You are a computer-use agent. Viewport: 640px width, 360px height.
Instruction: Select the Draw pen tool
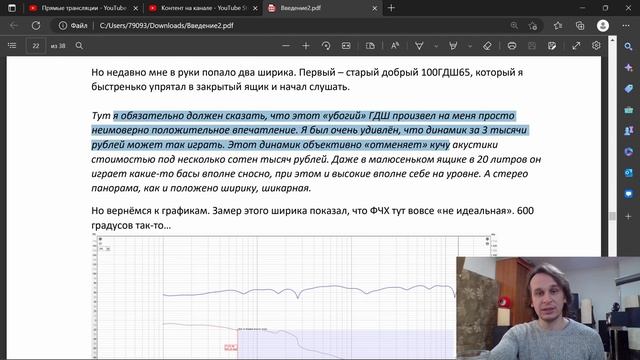point(419,46)
